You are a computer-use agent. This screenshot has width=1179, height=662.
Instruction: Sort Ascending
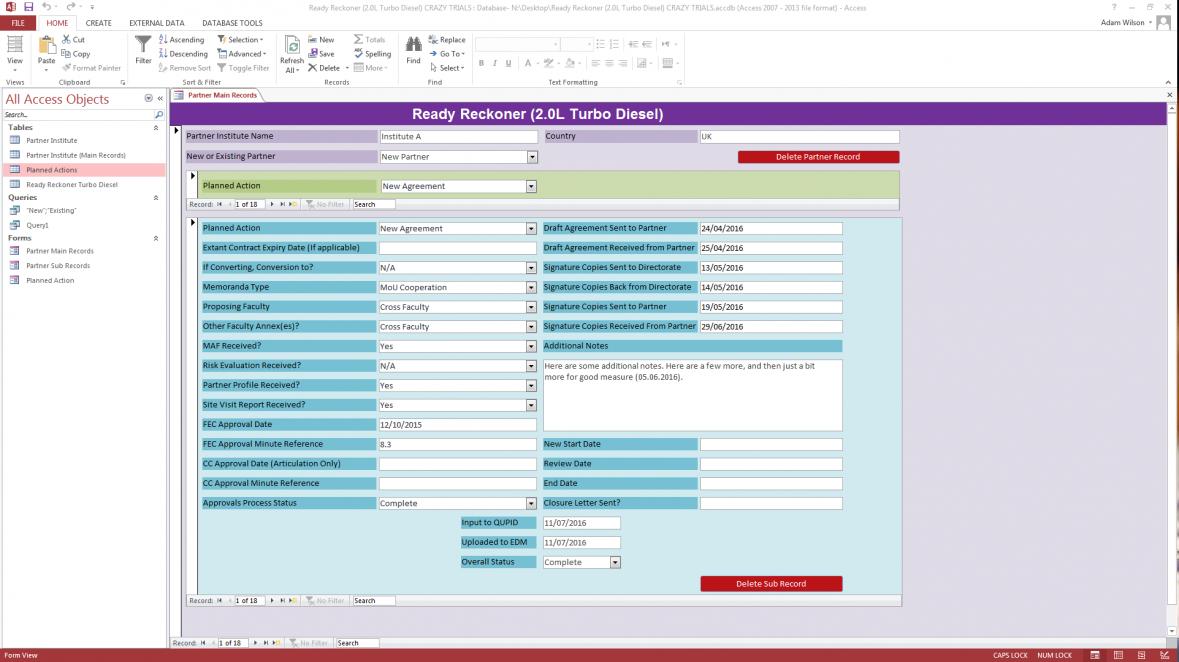click(x=181, y=39)
